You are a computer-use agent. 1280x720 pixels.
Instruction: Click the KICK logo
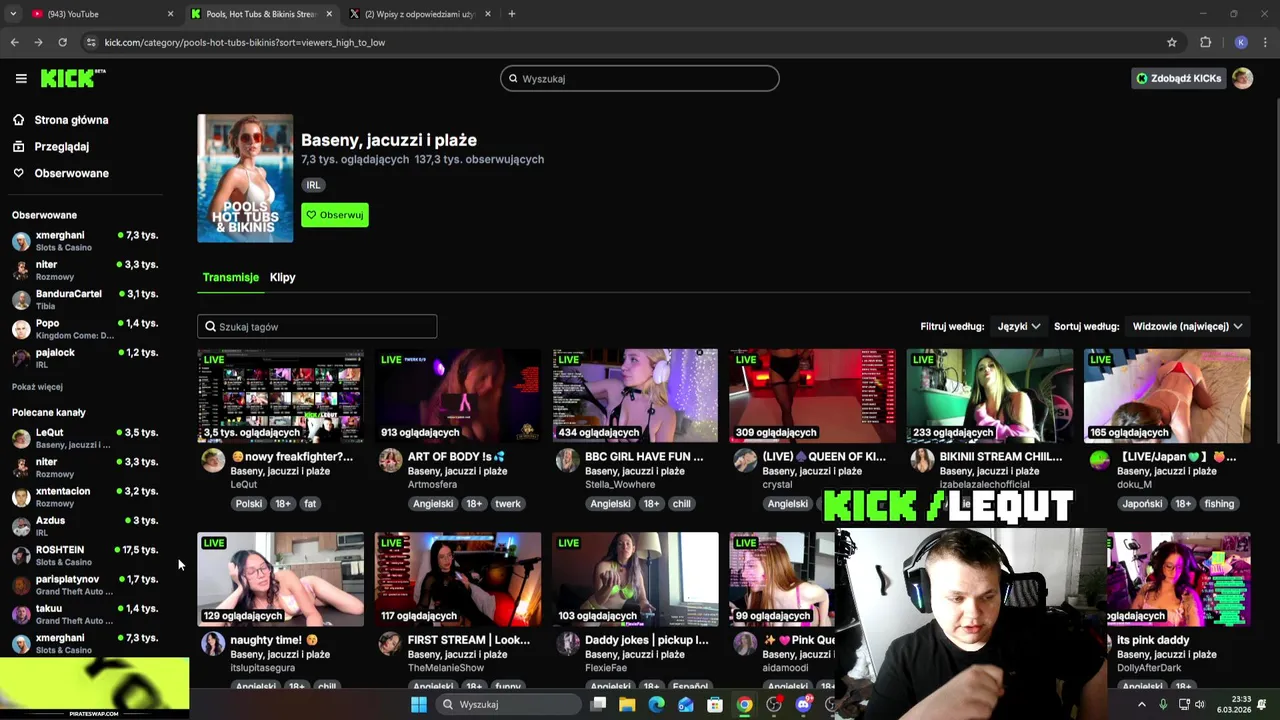point(72,78)
